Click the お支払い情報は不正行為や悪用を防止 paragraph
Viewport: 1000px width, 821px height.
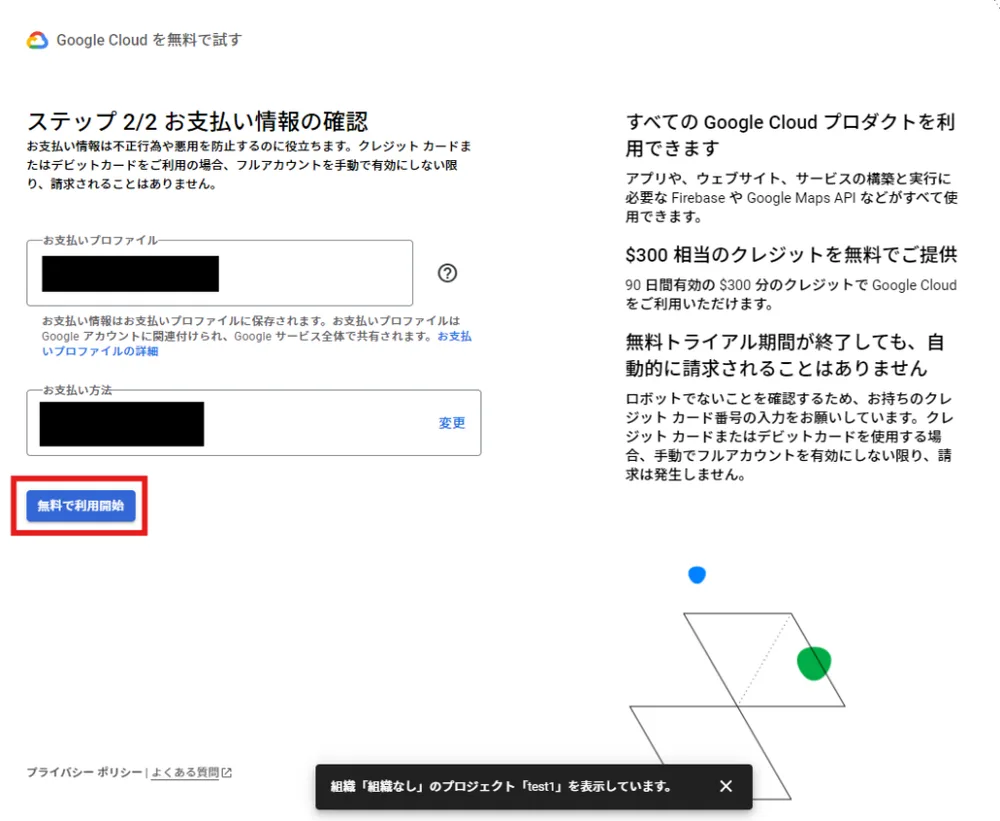249,165
